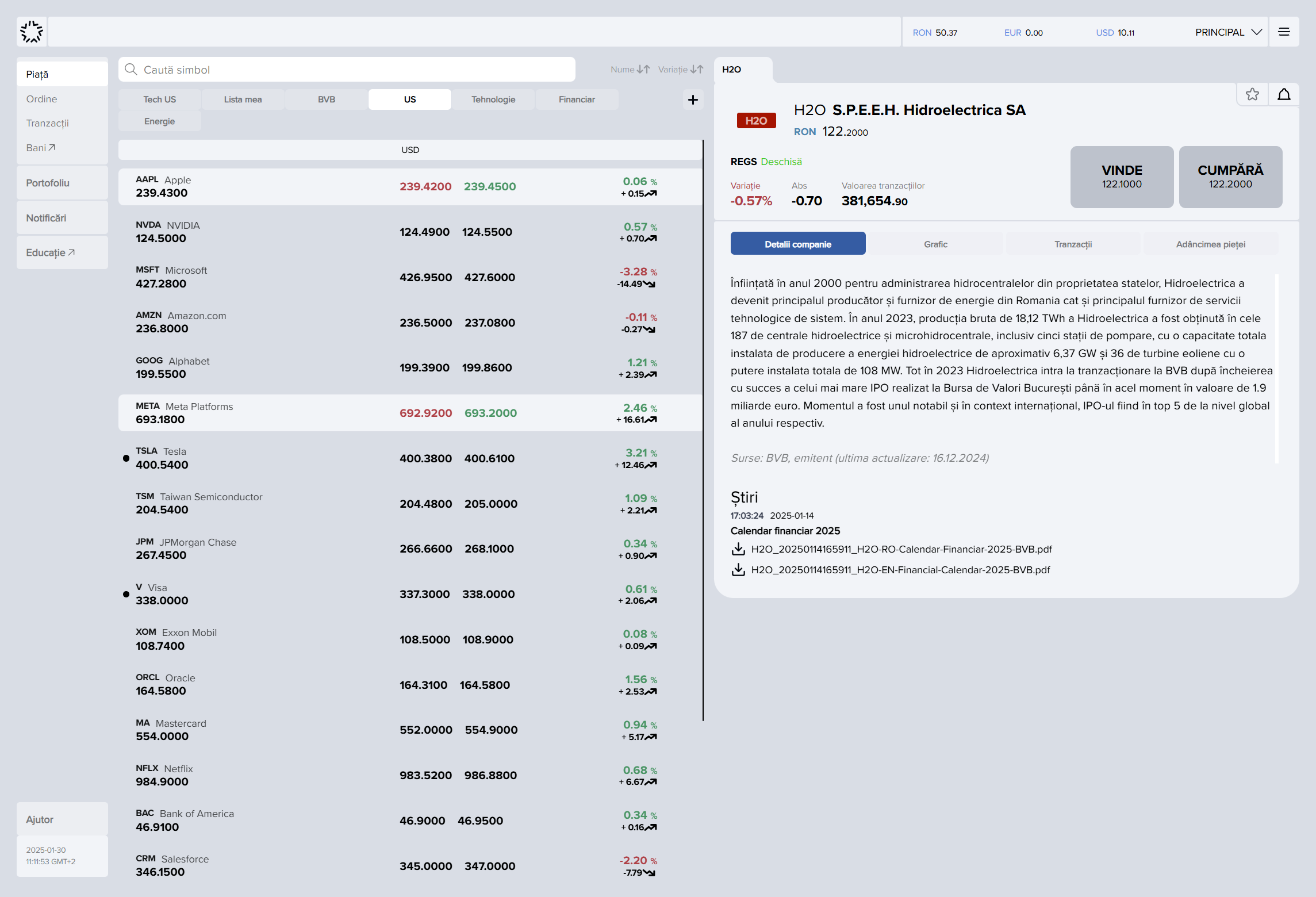Download the RO Calendar Financiar PDF icon
The height and width of the screenshot is (897, 1316).
tap(738, 549)
